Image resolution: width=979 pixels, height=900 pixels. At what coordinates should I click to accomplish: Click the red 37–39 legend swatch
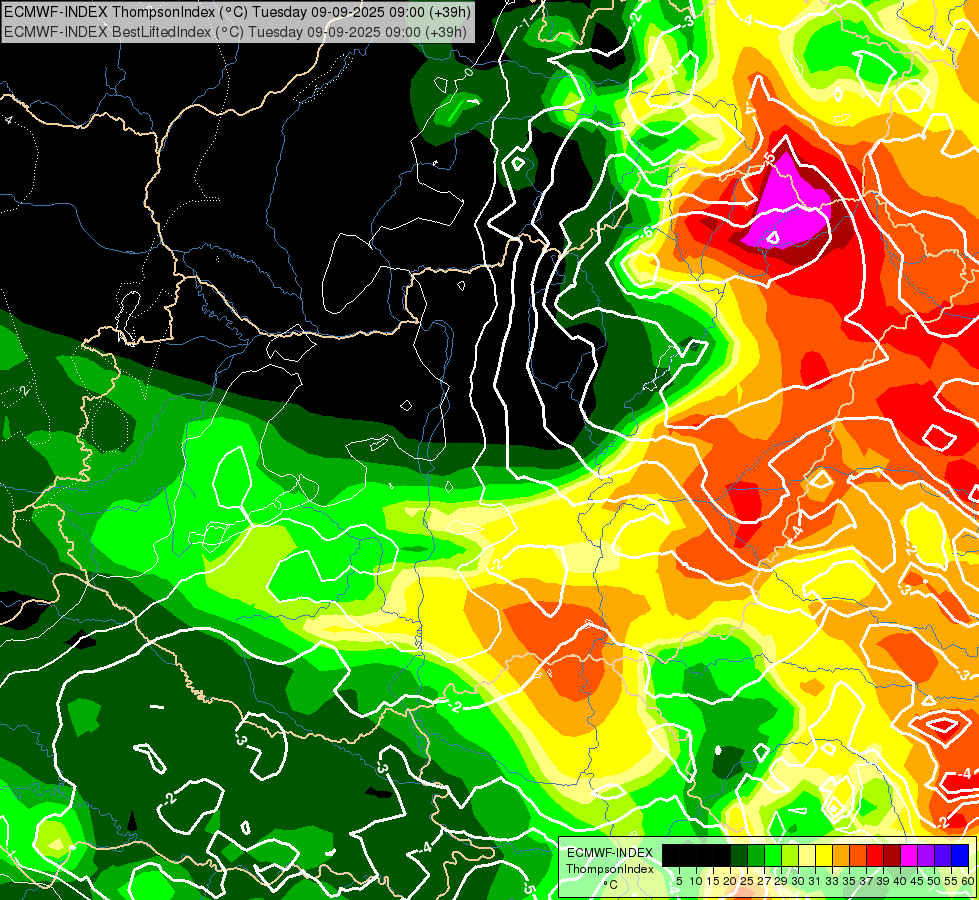[875, 855]
